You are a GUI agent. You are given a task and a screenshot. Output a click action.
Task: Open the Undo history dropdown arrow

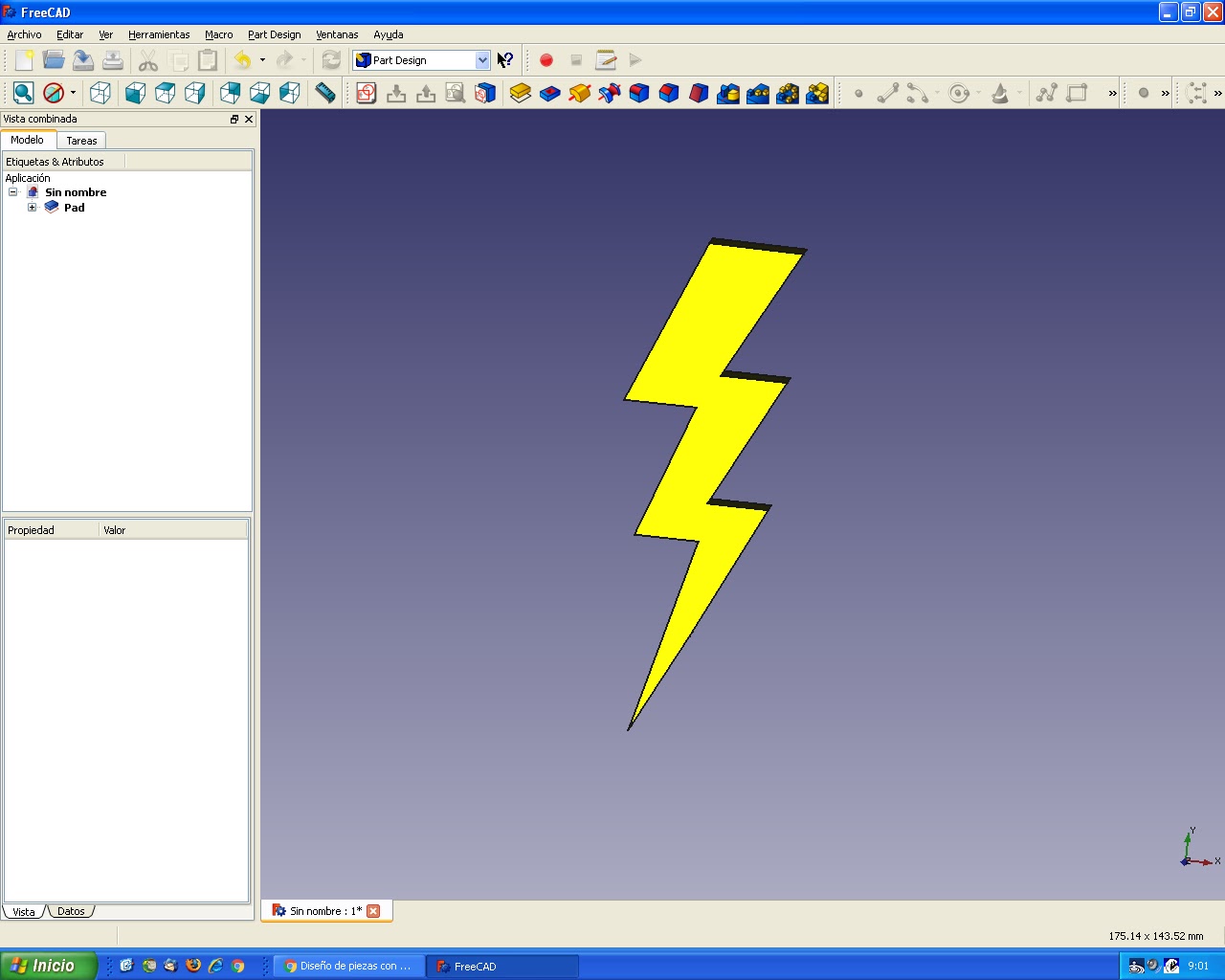(262, 60)
